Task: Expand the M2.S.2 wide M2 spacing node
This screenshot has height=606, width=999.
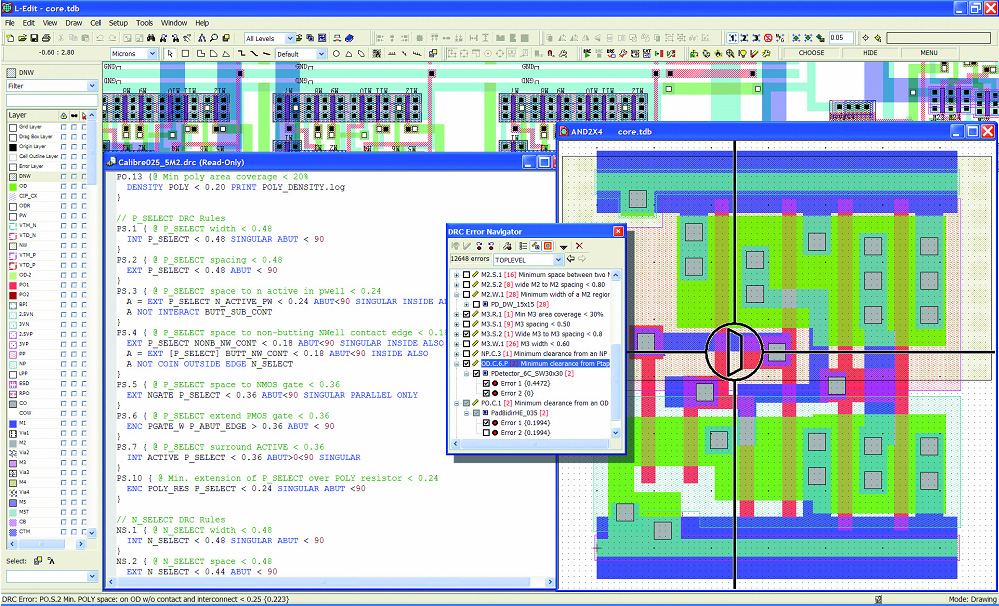Action: (456, 284)
